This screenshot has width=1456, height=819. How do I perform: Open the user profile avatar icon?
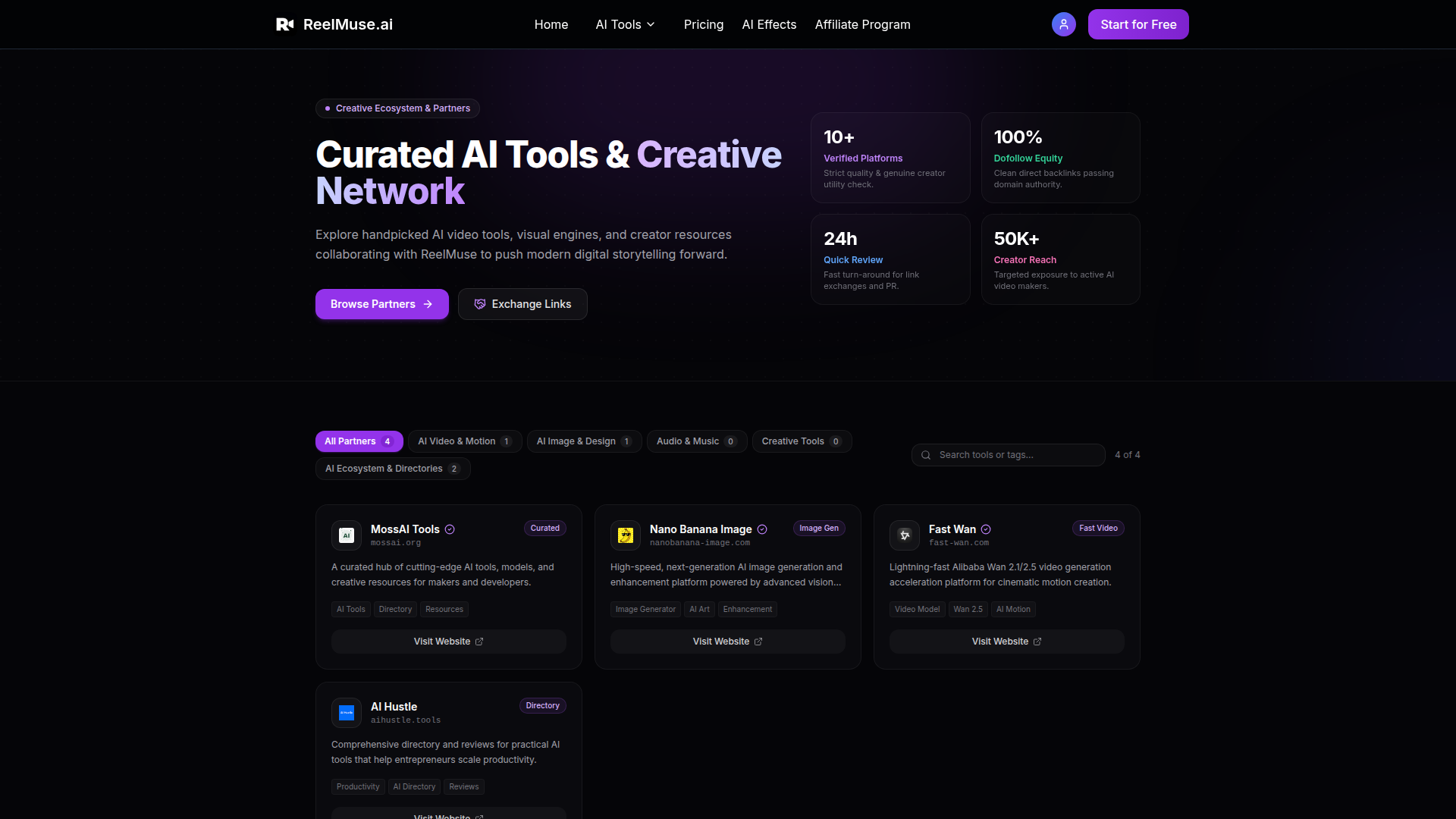tap(1063, 24)
